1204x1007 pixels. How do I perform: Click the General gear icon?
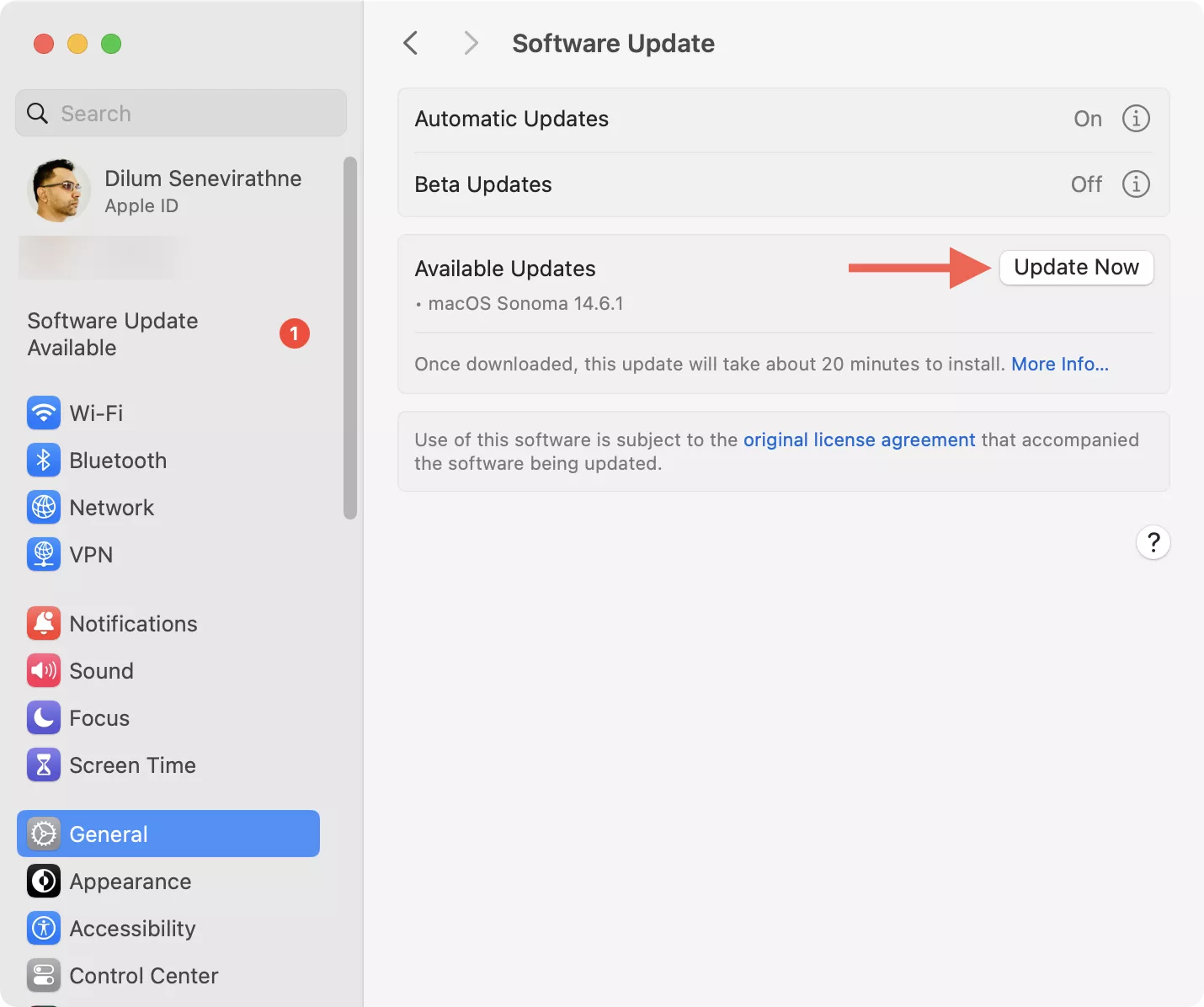[44, 834]
